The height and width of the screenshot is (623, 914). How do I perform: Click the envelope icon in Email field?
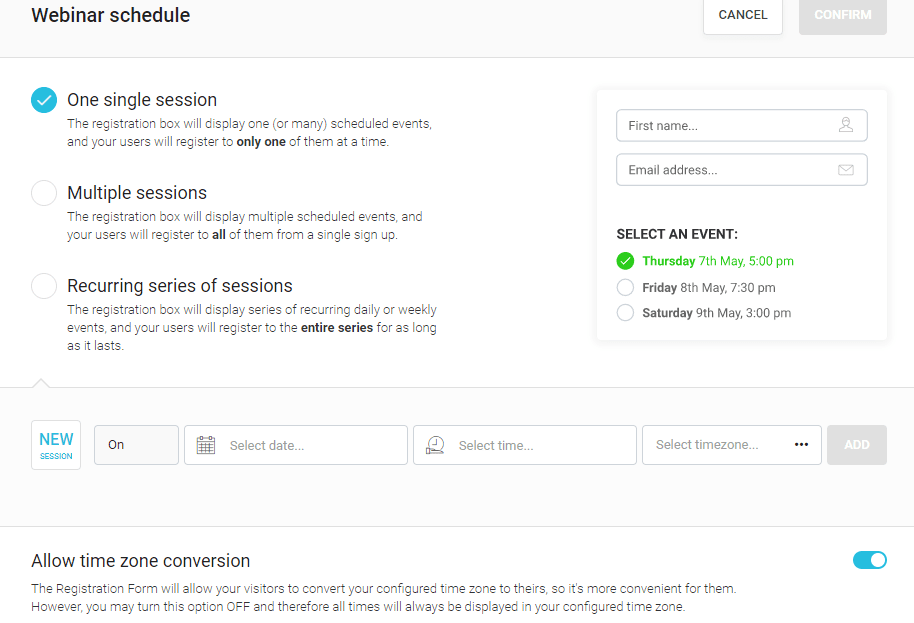(846, 170)
